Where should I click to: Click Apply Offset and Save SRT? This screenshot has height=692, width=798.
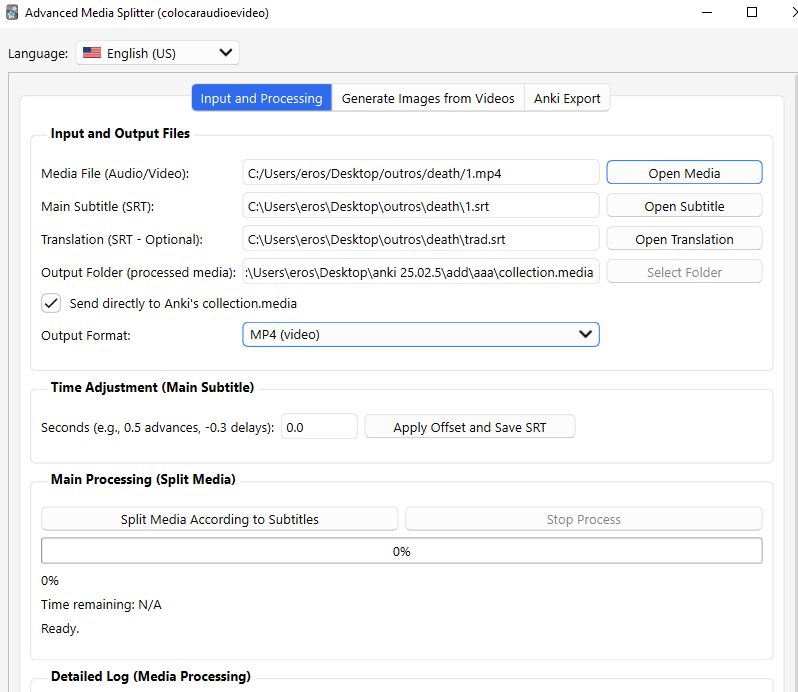[469, 427]
